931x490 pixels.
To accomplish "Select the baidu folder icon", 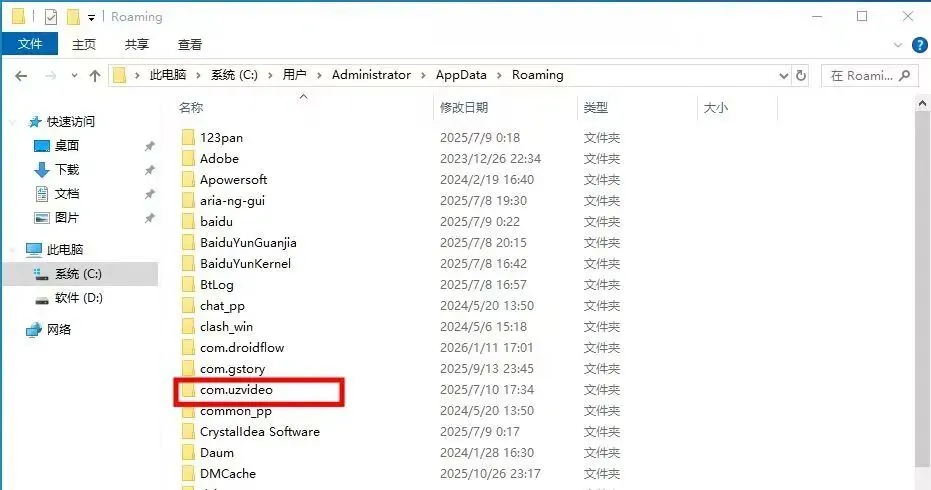I will pyautogui.click(x=188, y=222).
